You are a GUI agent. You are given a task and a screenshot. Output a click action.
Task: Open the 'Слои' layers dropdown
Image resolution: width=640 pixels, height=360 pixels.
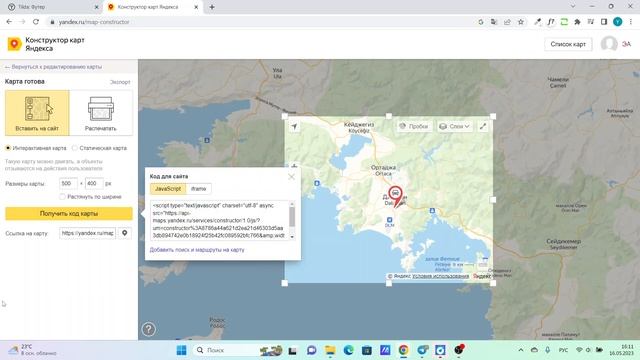click(454, 127)
